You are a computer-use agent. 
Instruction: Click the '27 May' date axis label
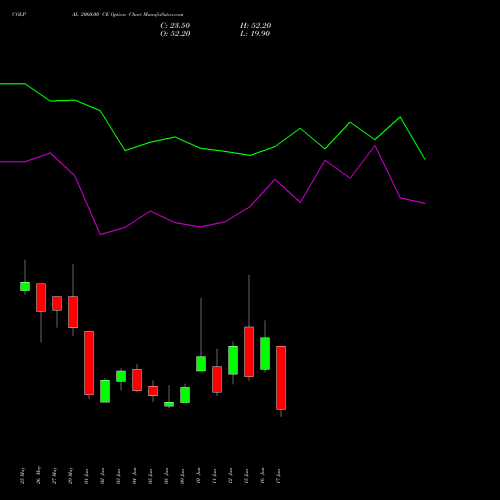click(54, 476)
